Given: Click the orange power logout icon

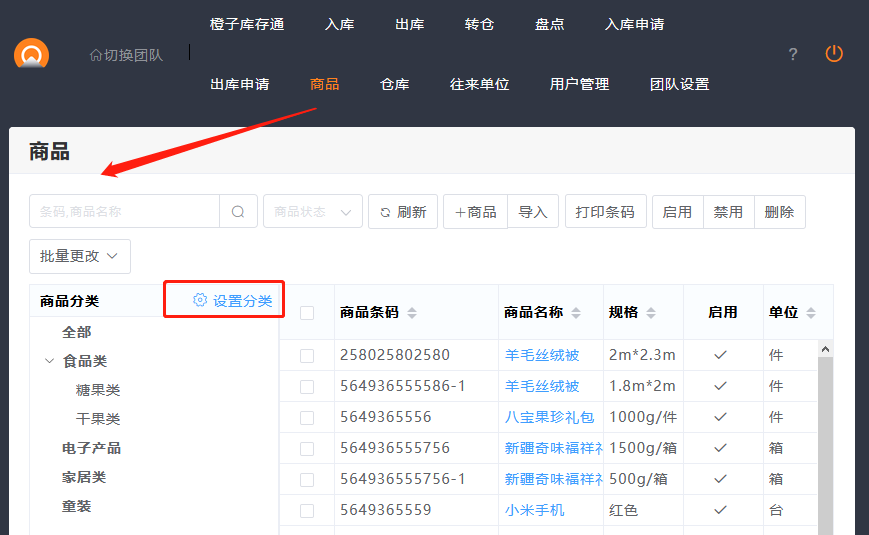Looking at the screenshot, I should (x=834, y=54).
